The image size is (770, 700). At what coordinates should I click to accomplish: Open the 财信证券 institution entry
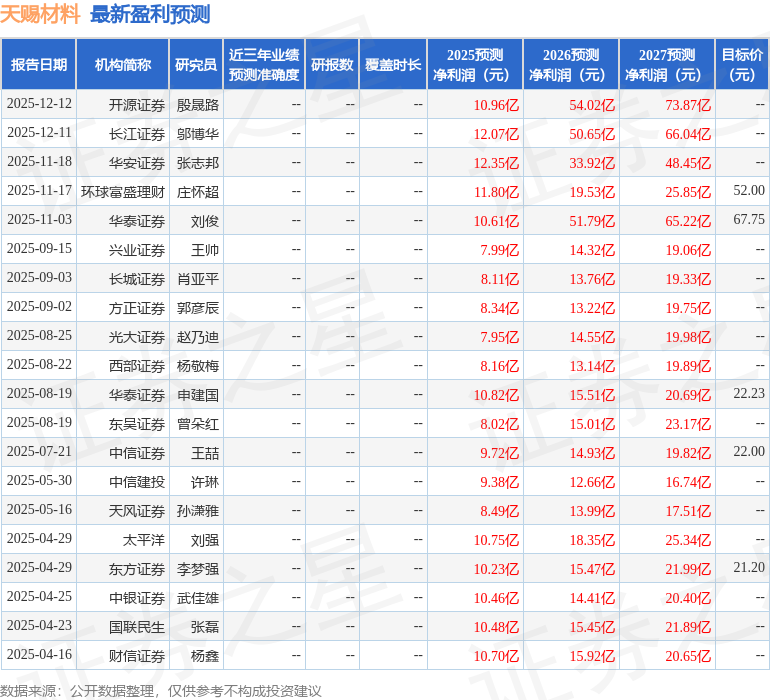click(136, 656)
